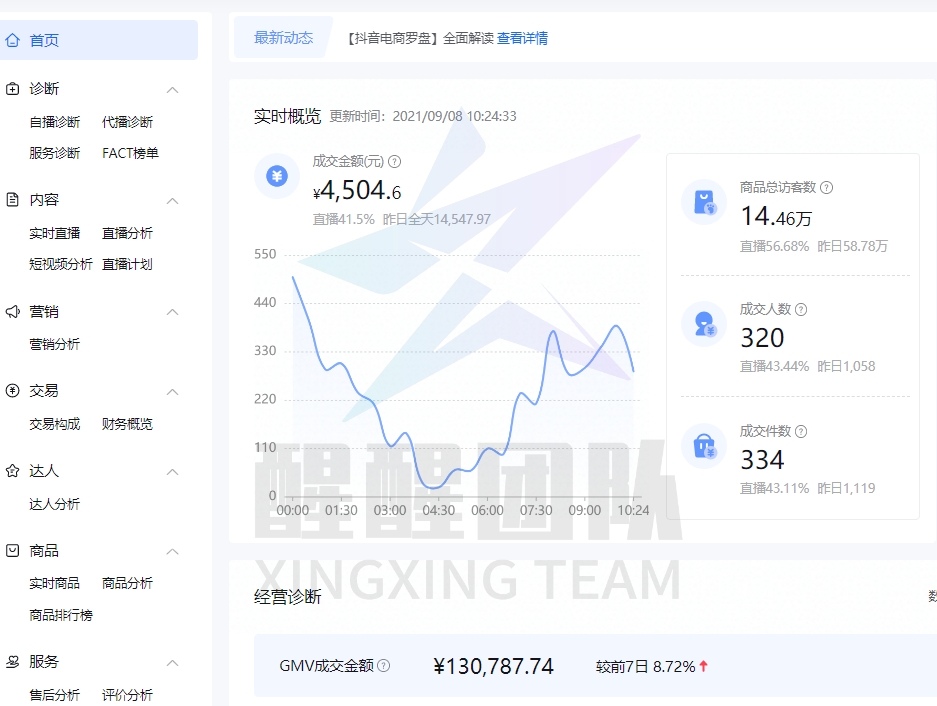937x706 pixels.
Task: Click the 服务 service section icon
Action: [x=11, y=662]
